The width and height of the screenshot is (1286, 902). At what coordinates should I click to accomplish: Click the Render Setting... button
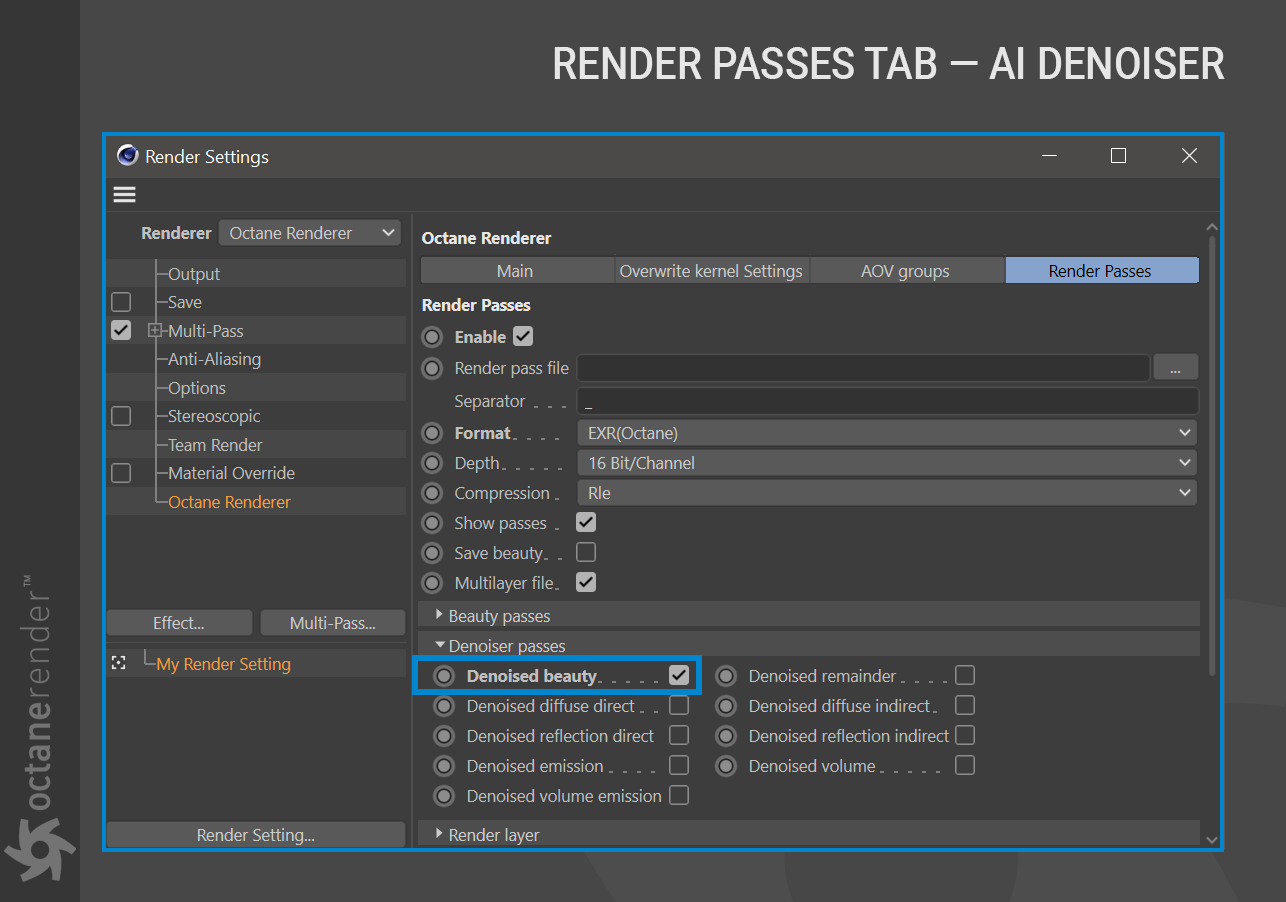click(256, 835)
